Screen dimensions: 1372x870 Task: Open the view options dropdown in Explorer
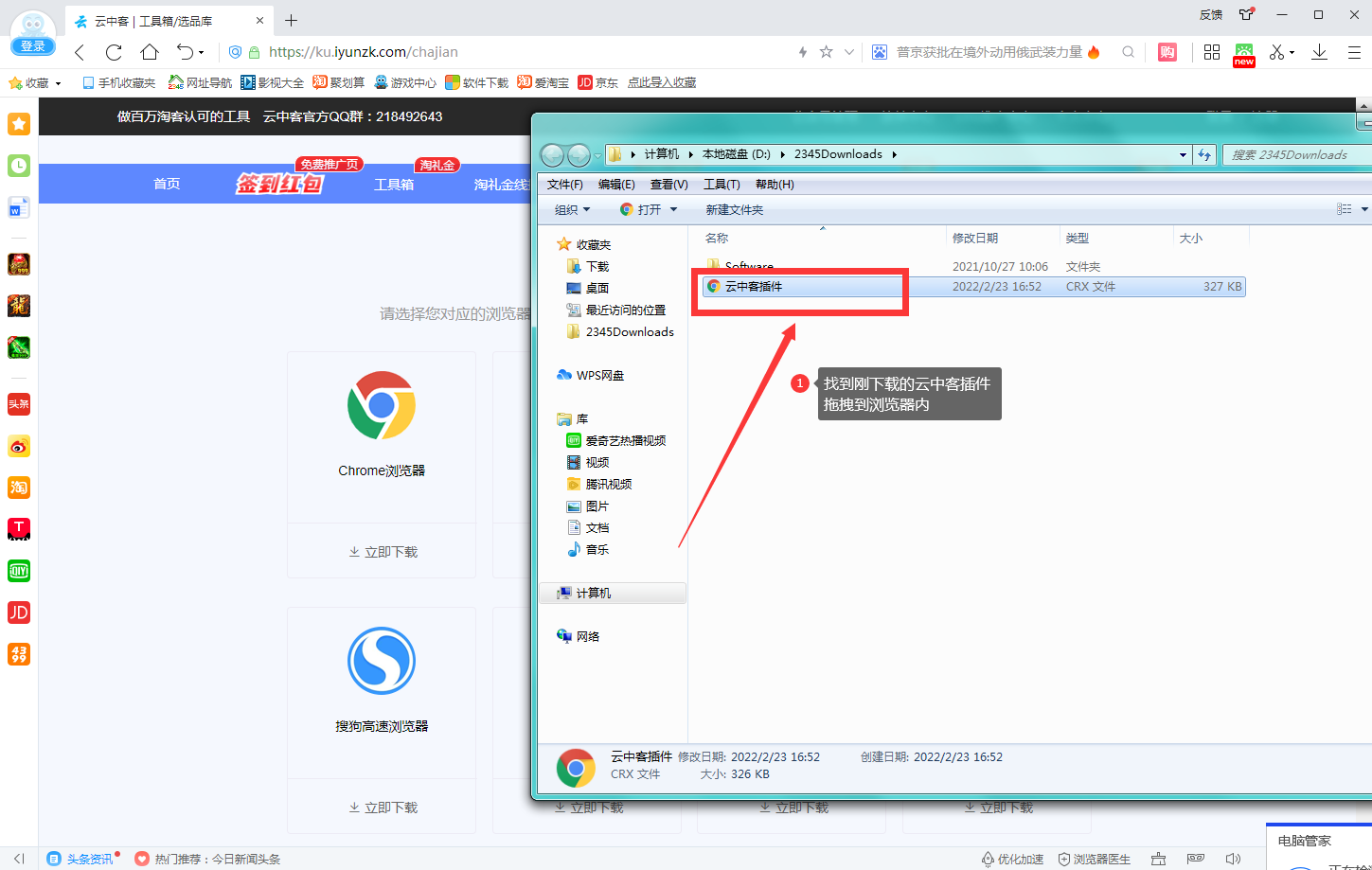(x=1364, y=209)
